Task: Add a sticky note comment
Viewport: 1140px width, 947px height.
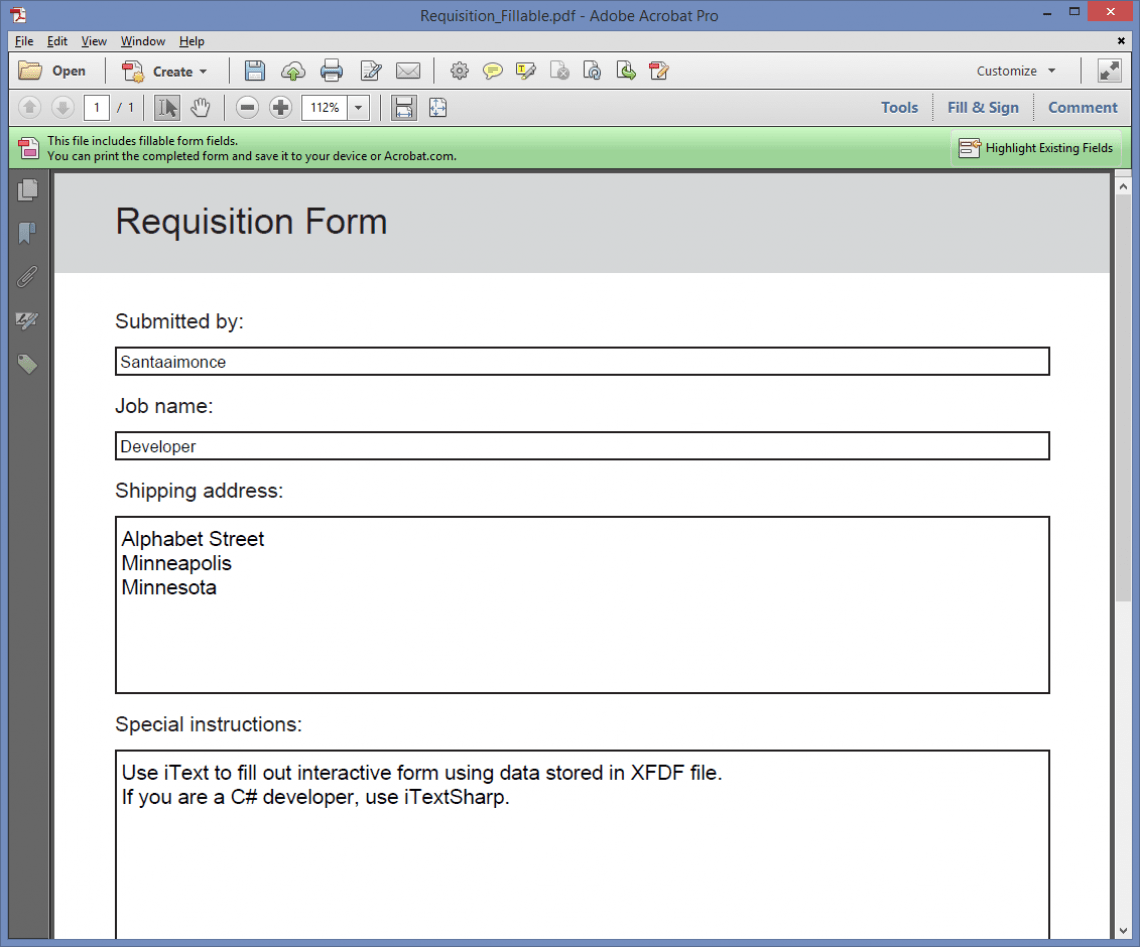Action: tap(493, 71)
